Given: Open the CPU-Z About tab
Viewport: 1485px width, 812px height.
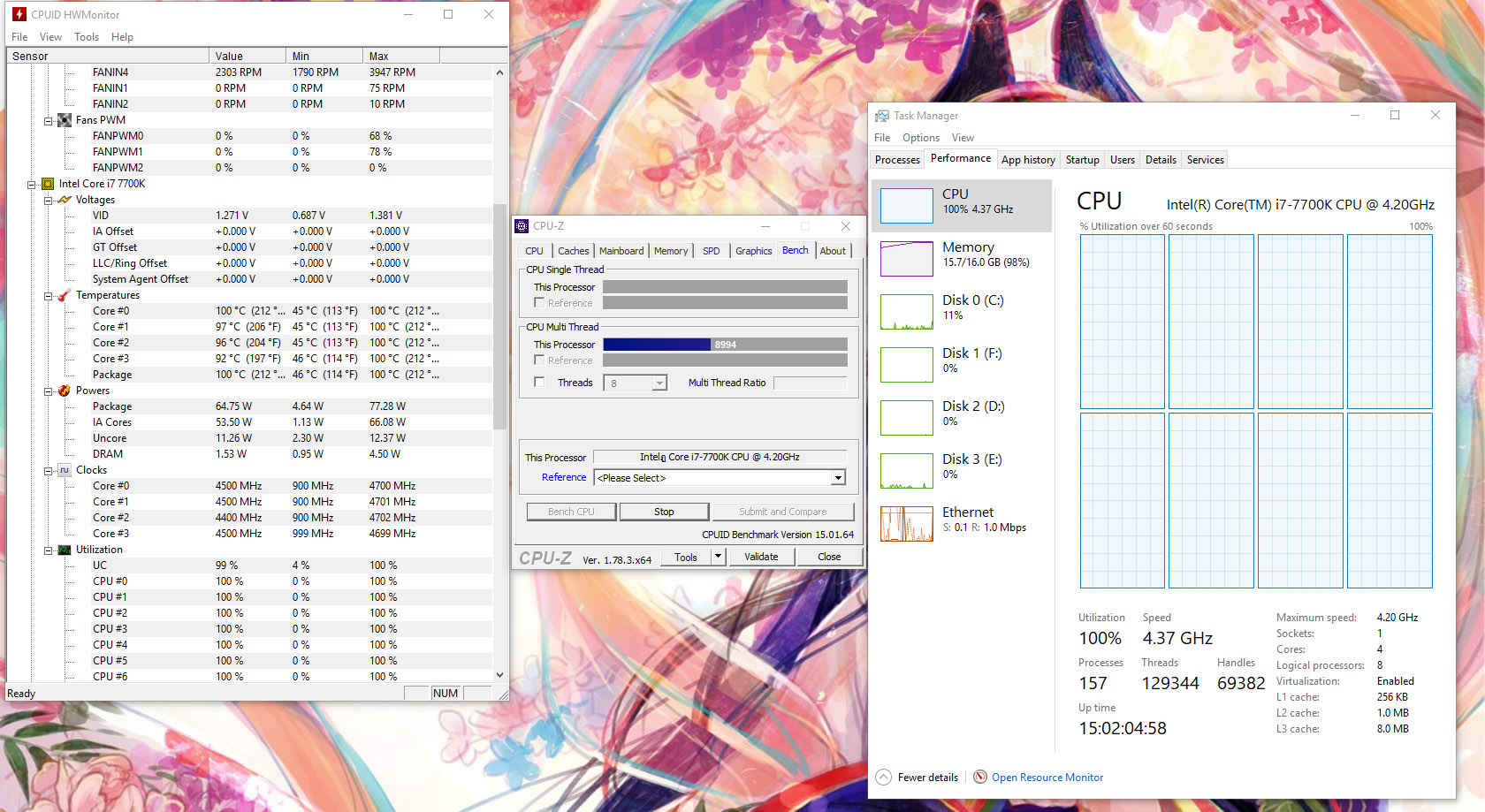Looking at the screenshot, I should coord(833,251).
